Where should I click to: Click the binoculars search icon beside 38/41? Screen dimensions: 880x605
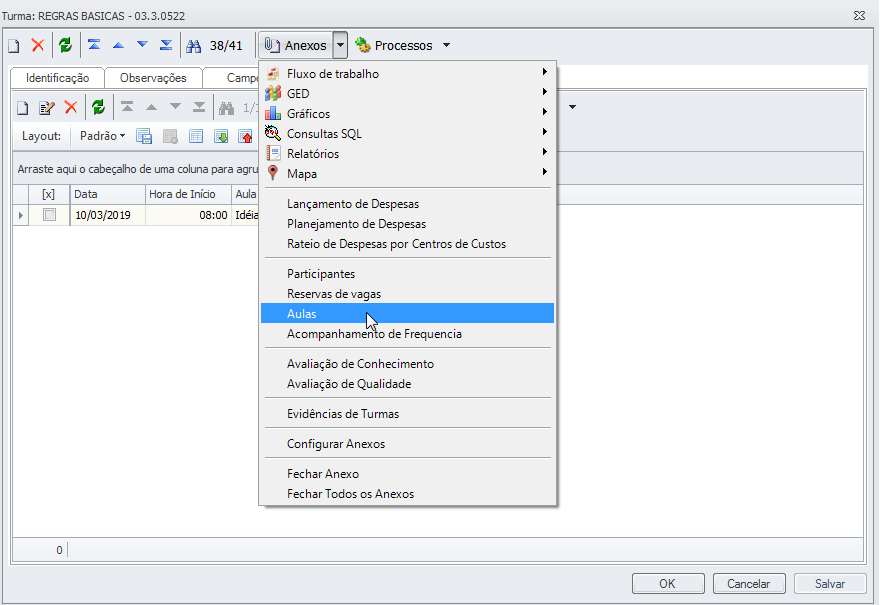tap(194, 45)
